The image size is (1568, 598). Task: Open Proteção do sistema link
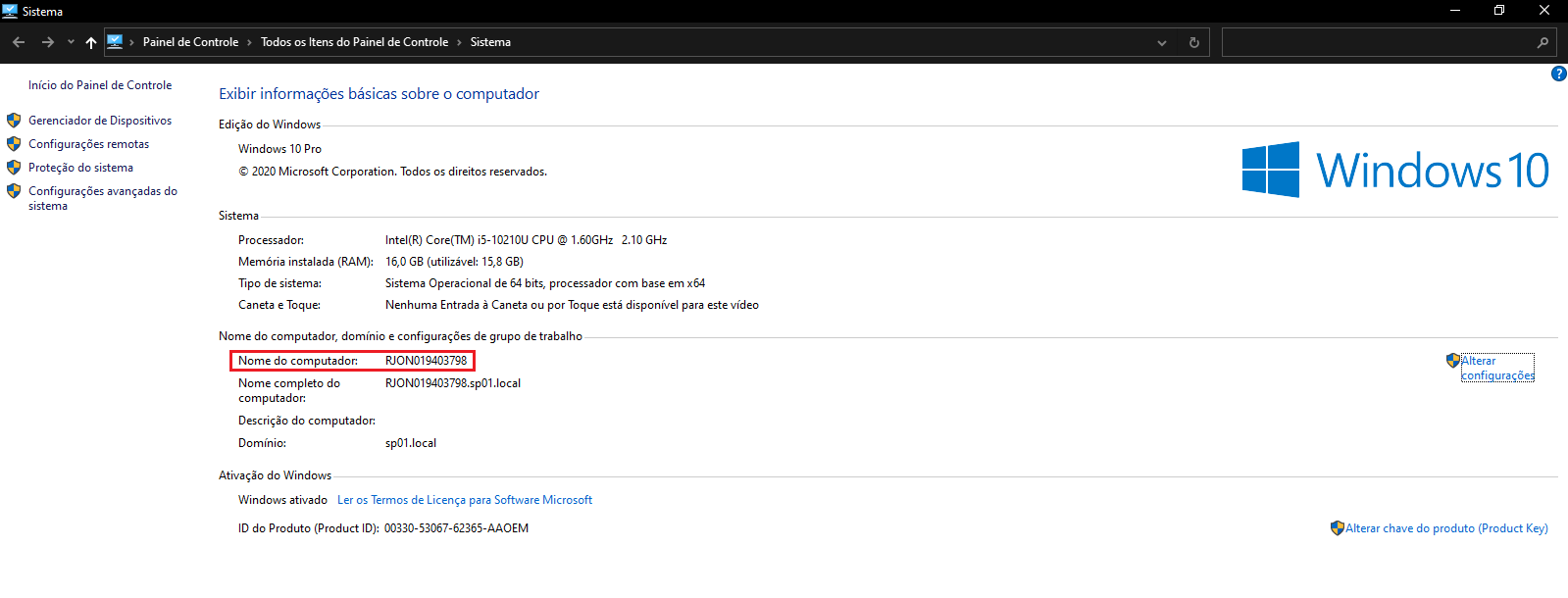click(80, 168)
